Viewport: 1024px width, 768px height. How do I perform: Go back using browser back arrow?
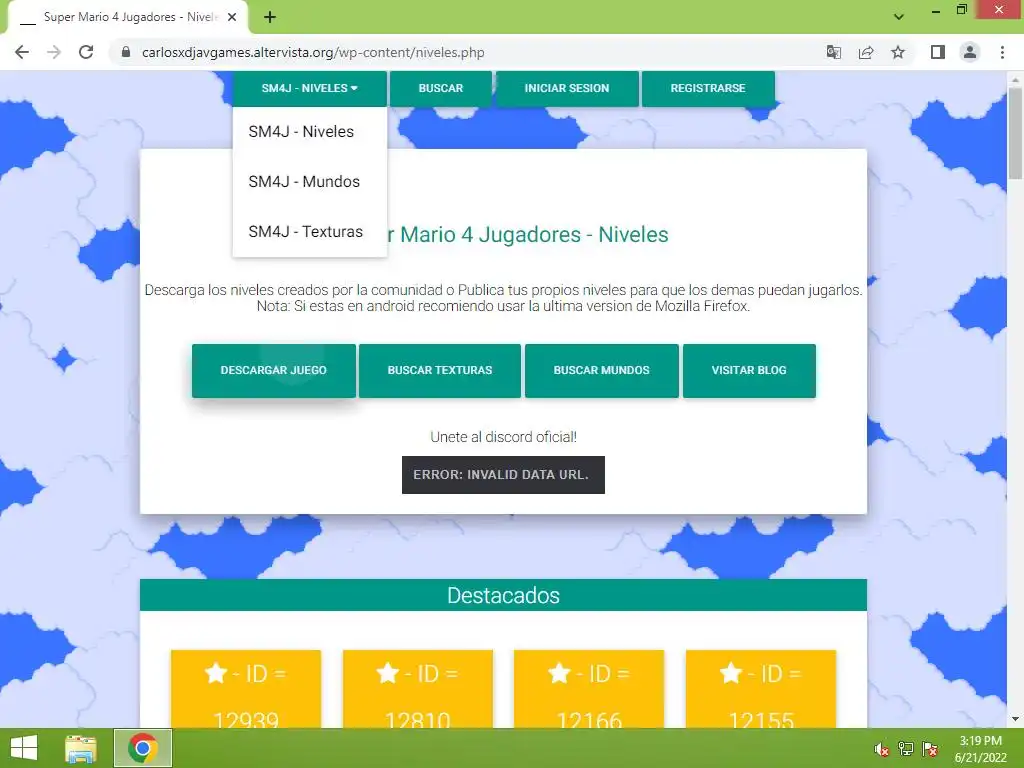(x=22, y=52)
